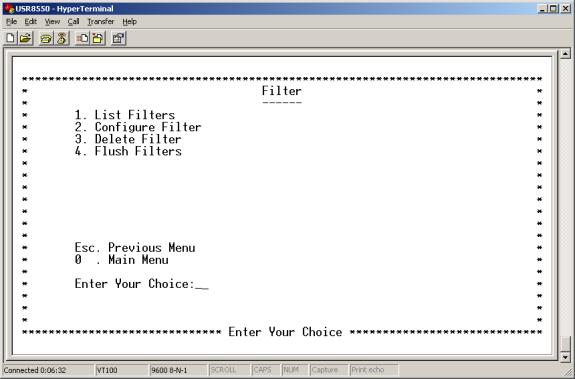Click the scrollbar down arrow

click(x=565, y=356)
